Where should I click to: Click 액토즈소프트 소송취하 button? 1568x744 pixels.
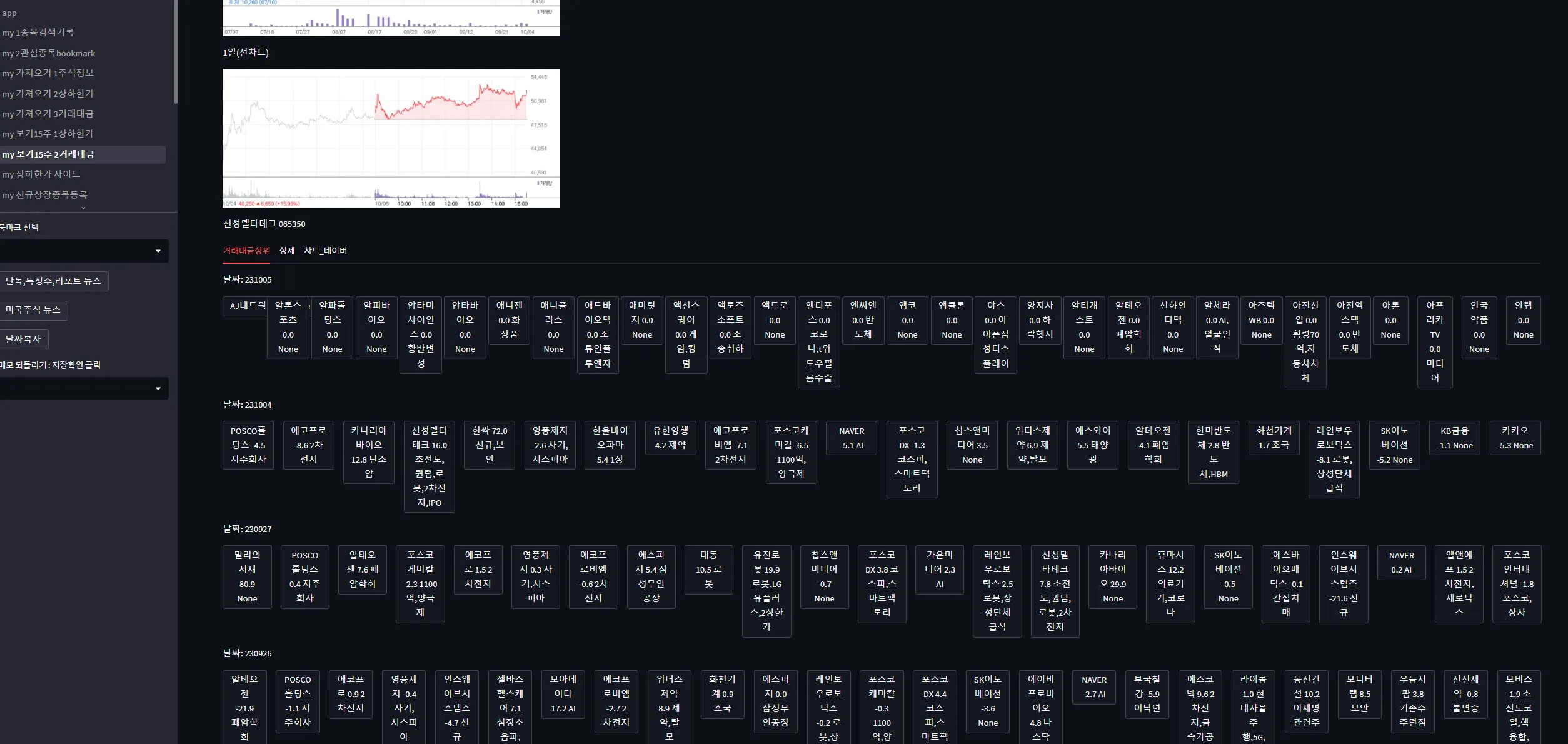(x=731, y=328)
